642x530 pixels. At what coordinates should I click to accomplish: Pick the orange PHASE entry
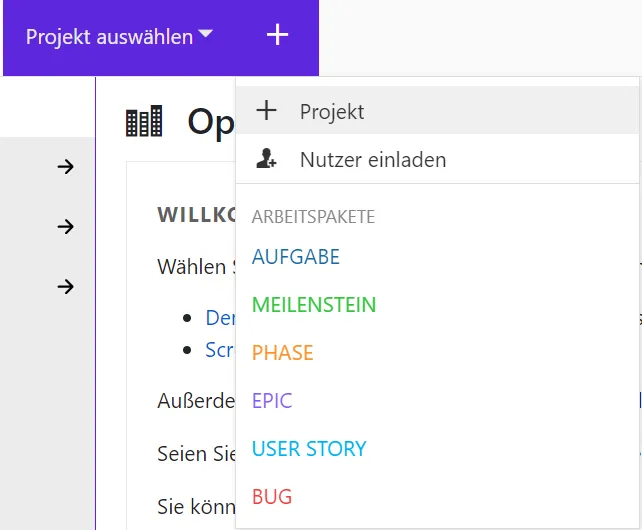tap(282, 353)
